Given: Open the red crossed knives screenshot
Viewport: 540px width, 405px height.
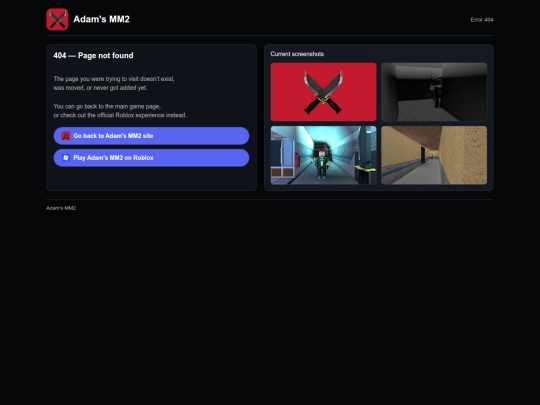Looking at the screenshot, I should click(323, 92).
